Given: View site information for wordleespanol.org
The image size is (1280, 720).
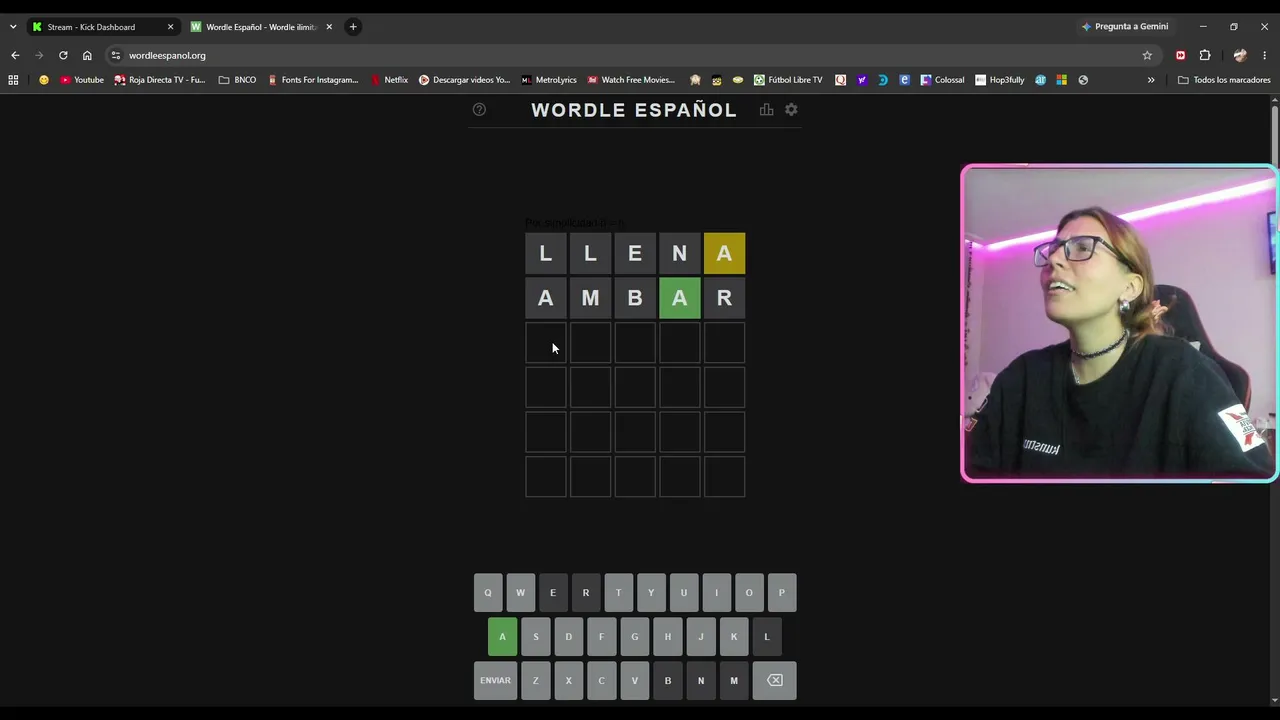Looking at the screenshot, I should tap(116, 56).
